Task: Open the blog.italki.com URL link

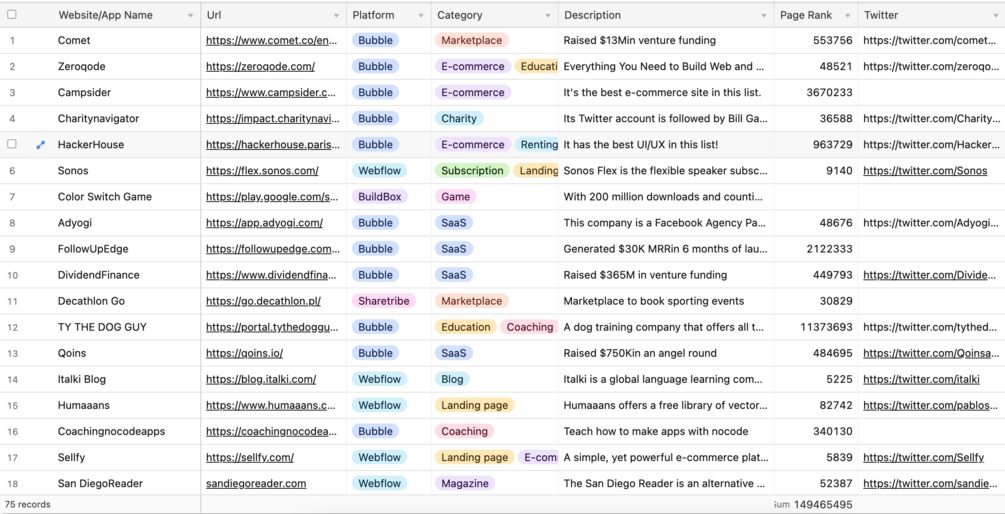Action: pyautogui.click(x=261, y=379)
